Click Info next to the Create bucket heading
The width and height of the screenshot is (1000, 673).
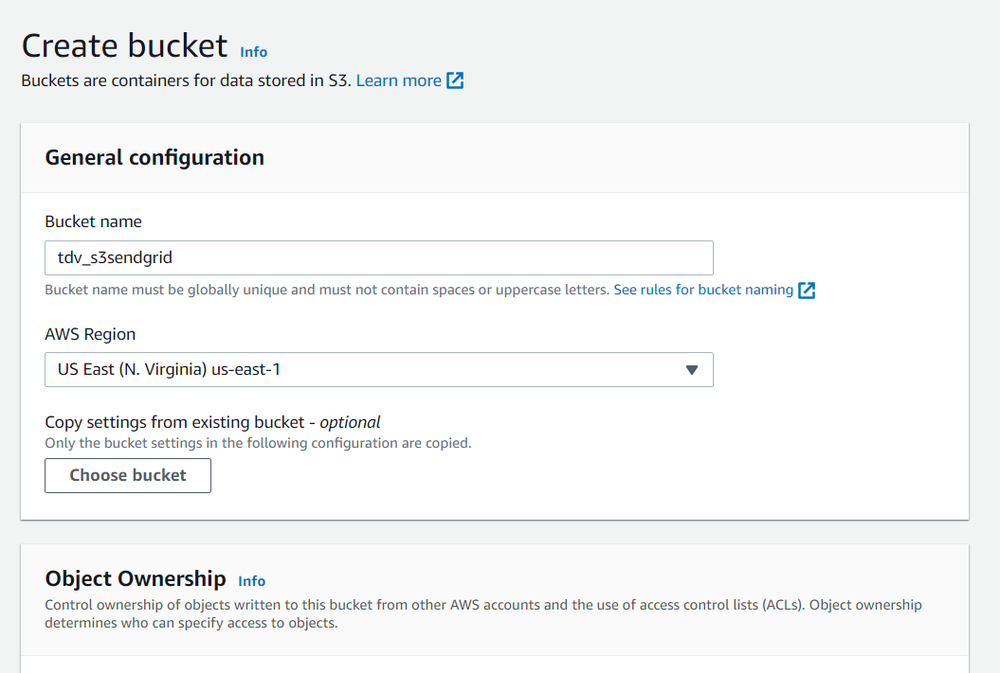253,51
